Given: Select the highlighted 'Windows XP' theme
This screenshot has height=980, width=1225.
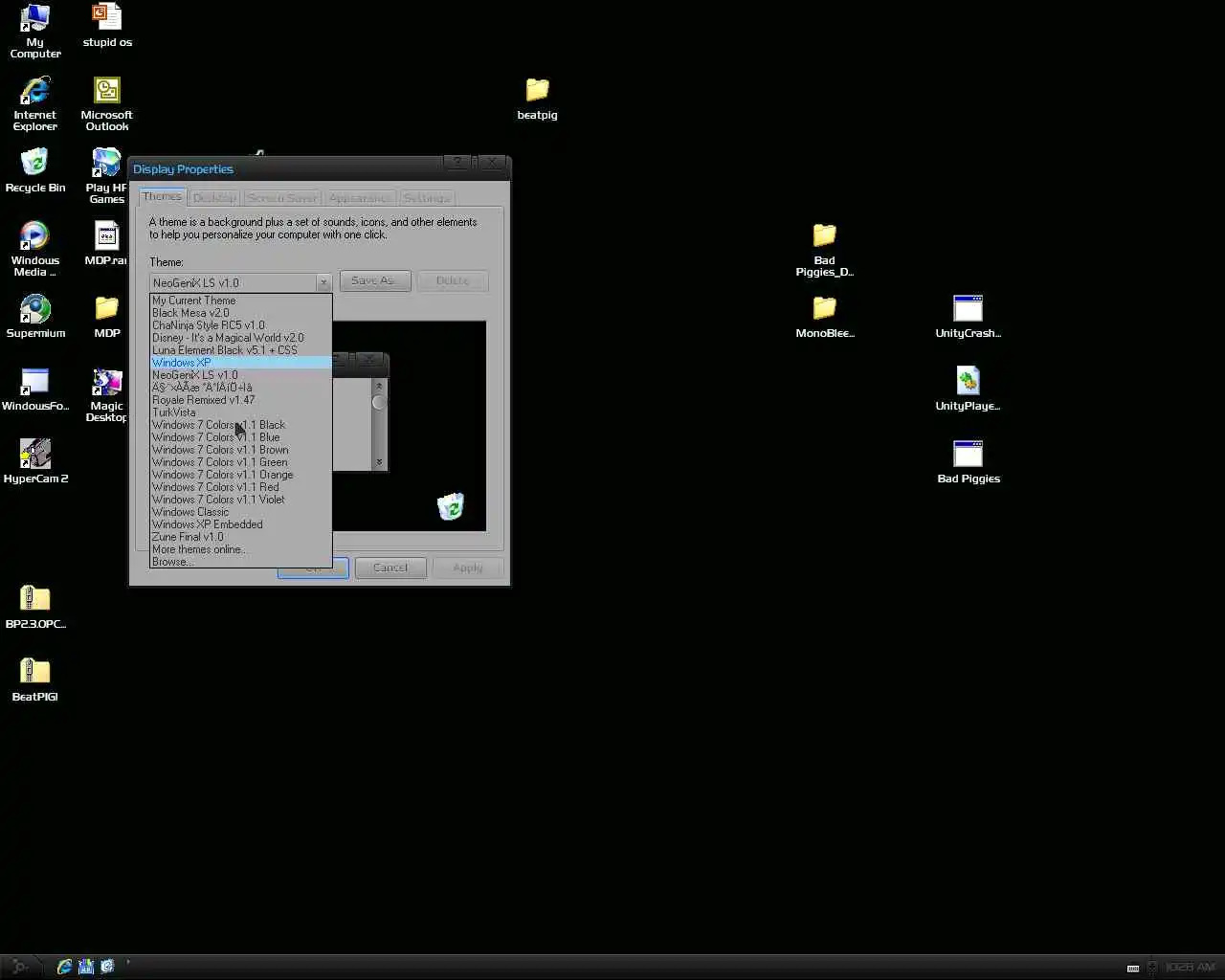Looking at the screenshot, I should point(241,363).
